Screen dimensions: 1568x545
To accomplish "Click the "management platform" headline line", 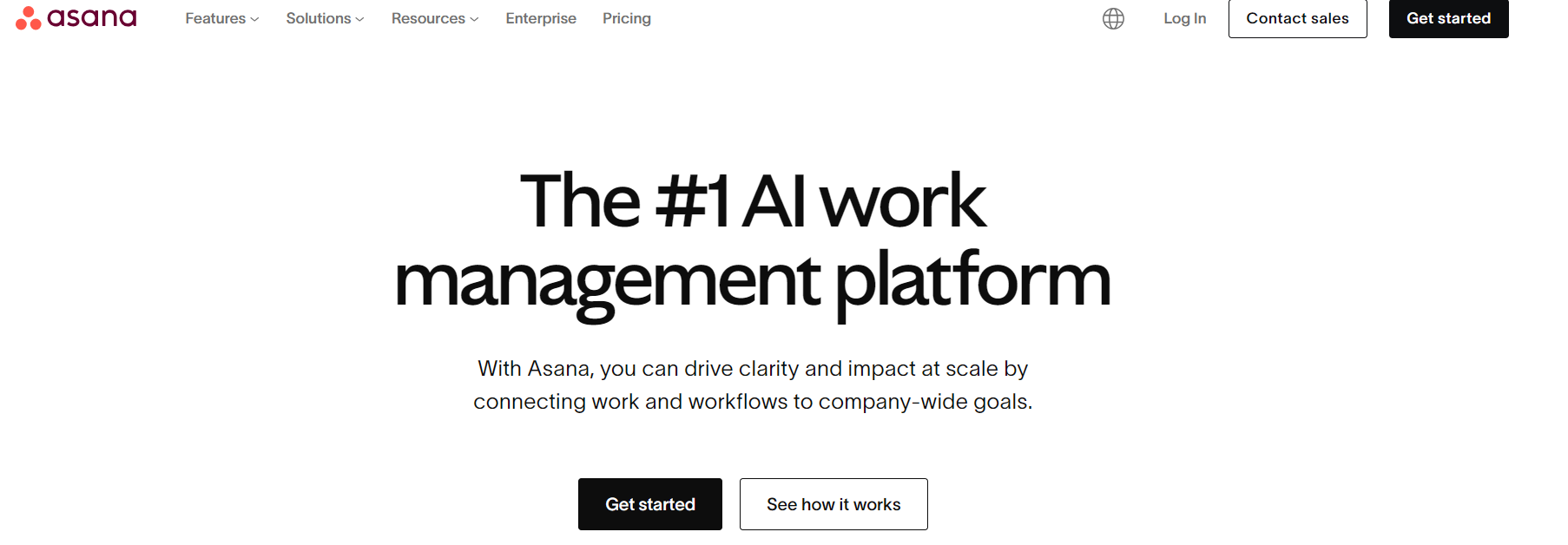I will (753, 281).
